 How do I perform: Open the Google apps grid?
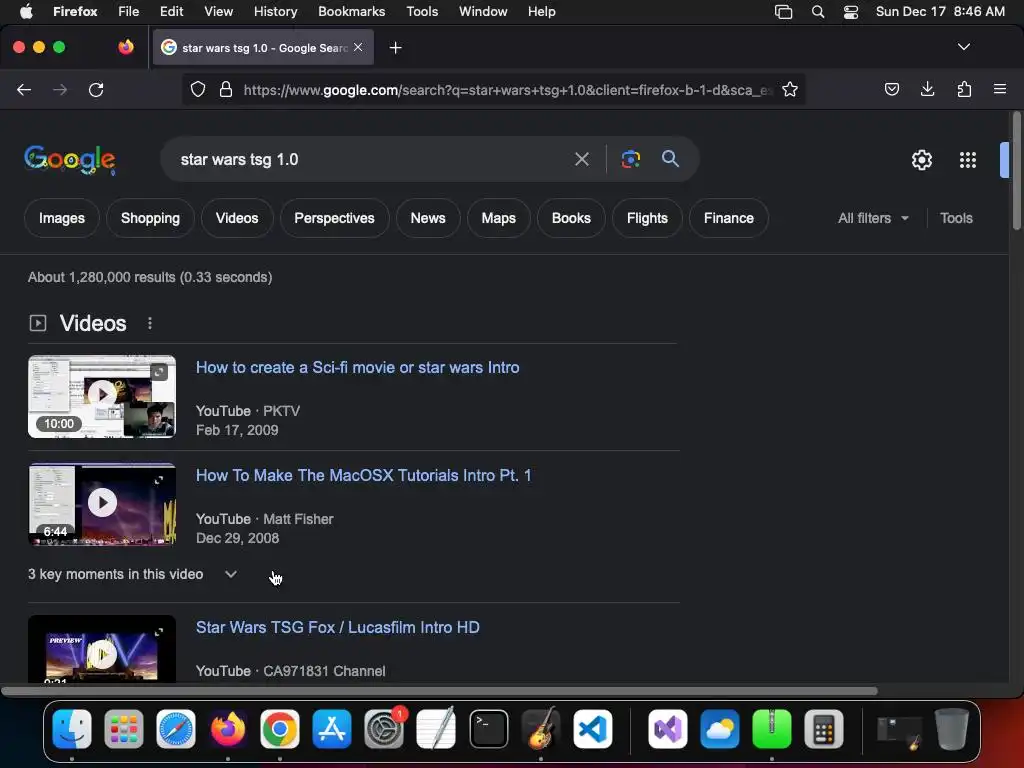[x=968, y=160]
